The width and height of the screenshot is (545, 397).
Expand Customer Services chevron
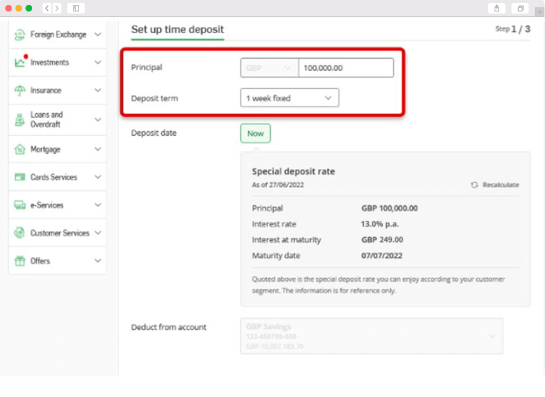tap(98, 233)
